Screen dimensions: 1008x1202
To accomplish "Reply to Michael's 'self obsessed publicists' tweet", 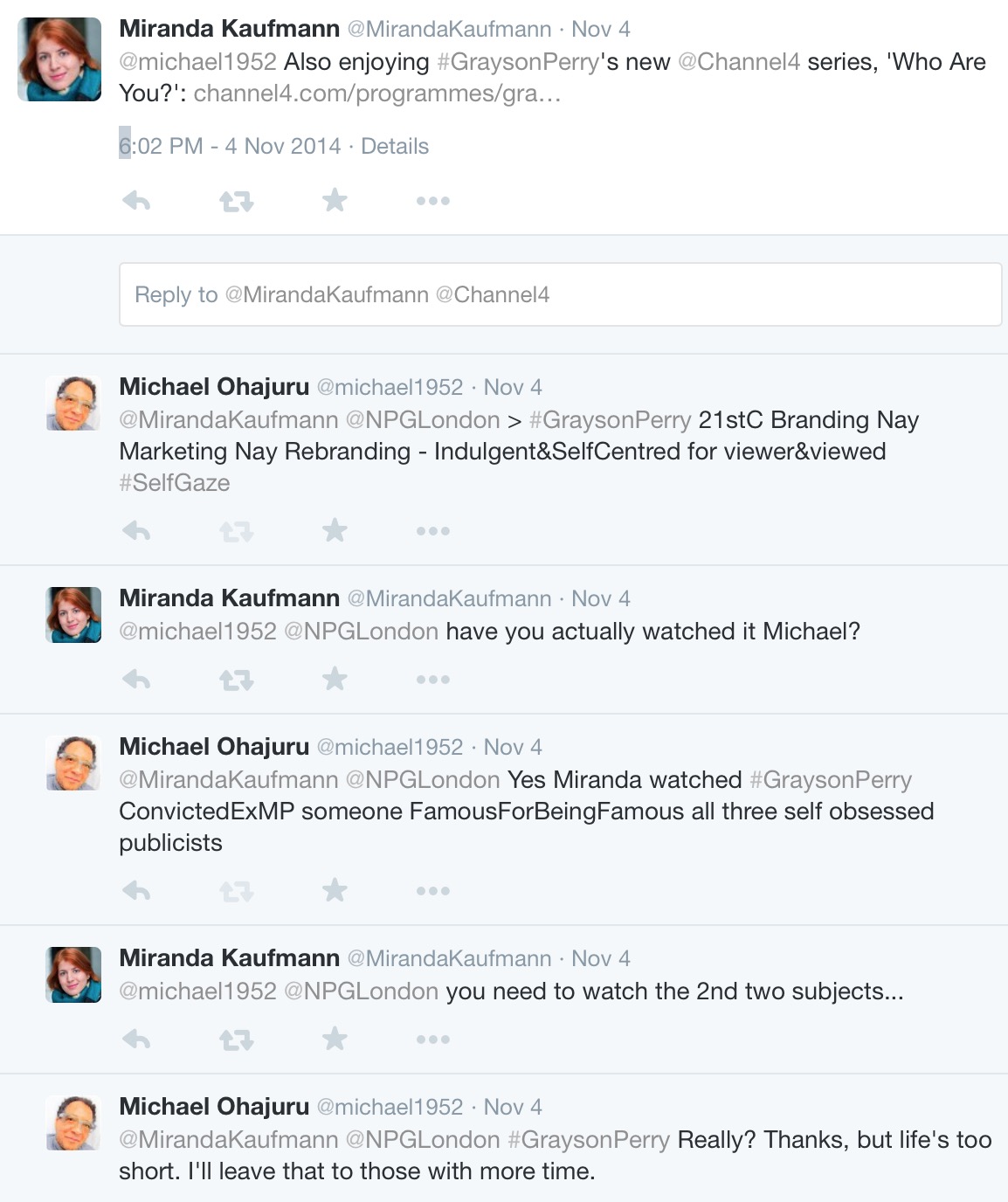I will coord(137,891).
